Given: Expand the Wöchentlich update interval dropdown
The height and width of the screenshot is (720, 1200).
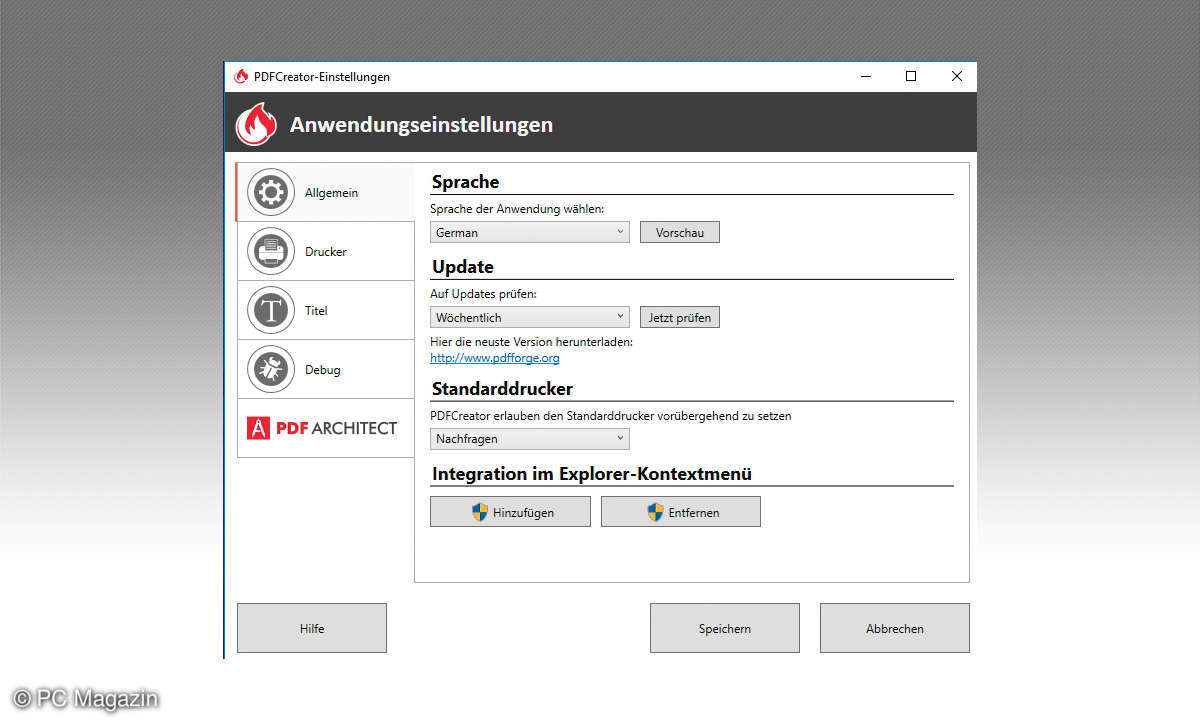Looking at the screenshot, I should (530, 317).
